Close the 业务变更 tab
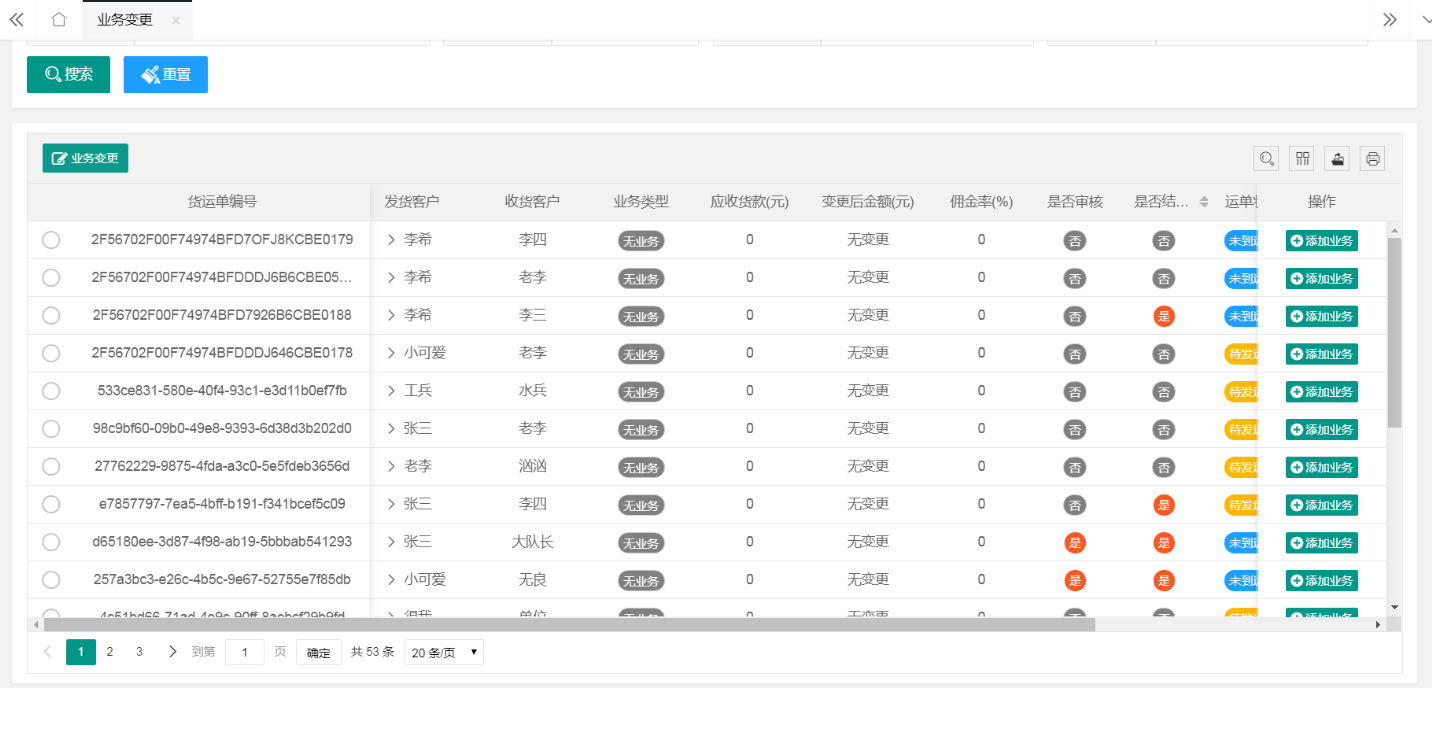Screen dimensions: 1432x752 [x=176, y=20]
